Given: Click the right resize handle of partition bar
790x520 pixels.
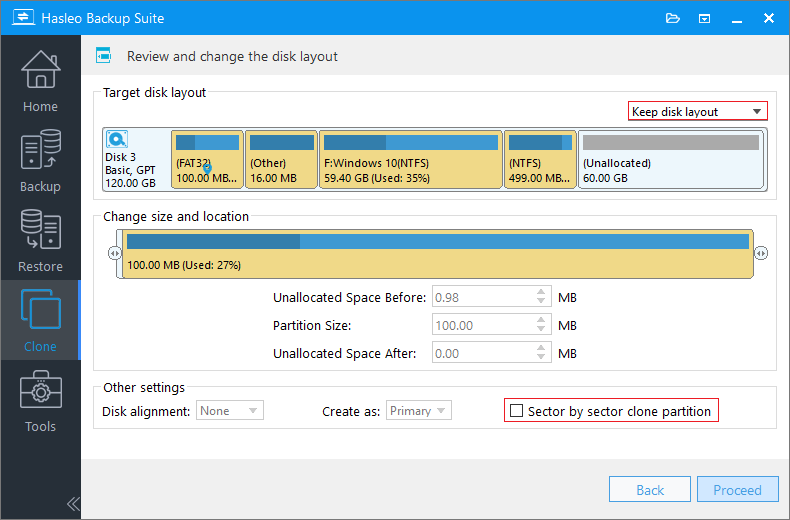Looking at the screenshot, I should pyautogui.click(x=761, y=253).
